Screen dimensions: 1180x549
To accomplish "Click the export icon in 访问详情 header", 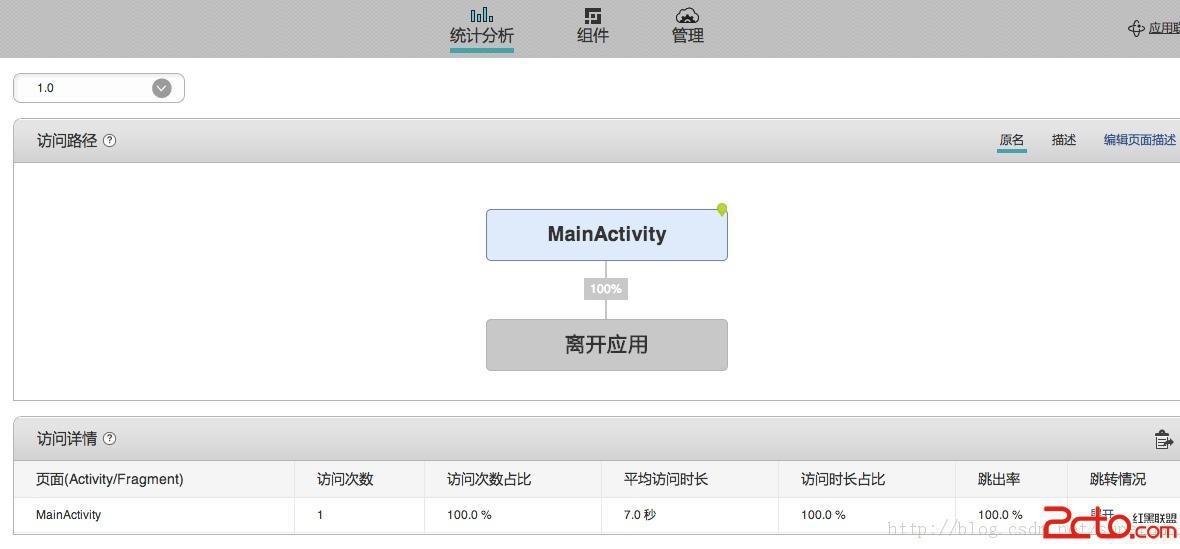I will (1163, 439).
